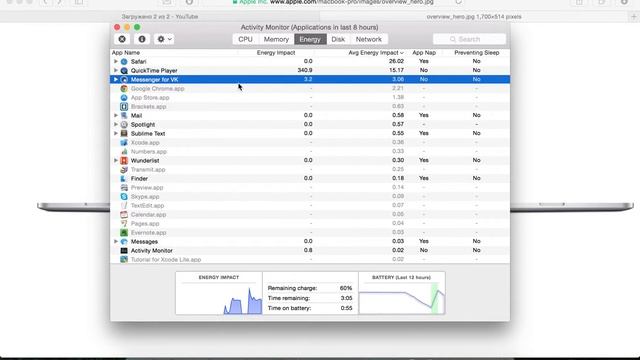
Task: Click the Preview app icon
Action: point(124,187)
